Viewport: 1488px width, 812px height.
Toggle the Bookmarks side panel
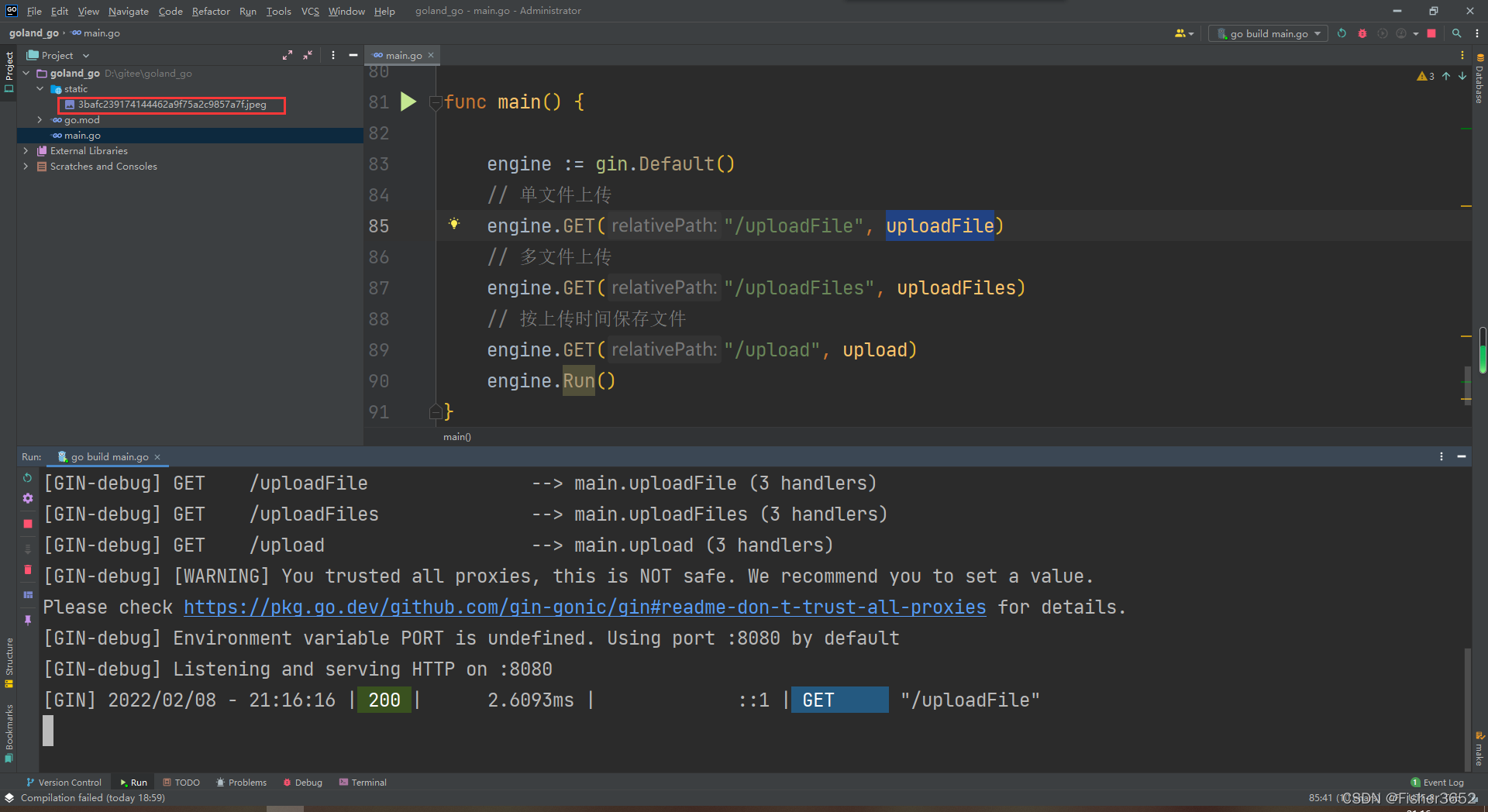[x=9, y=733]
